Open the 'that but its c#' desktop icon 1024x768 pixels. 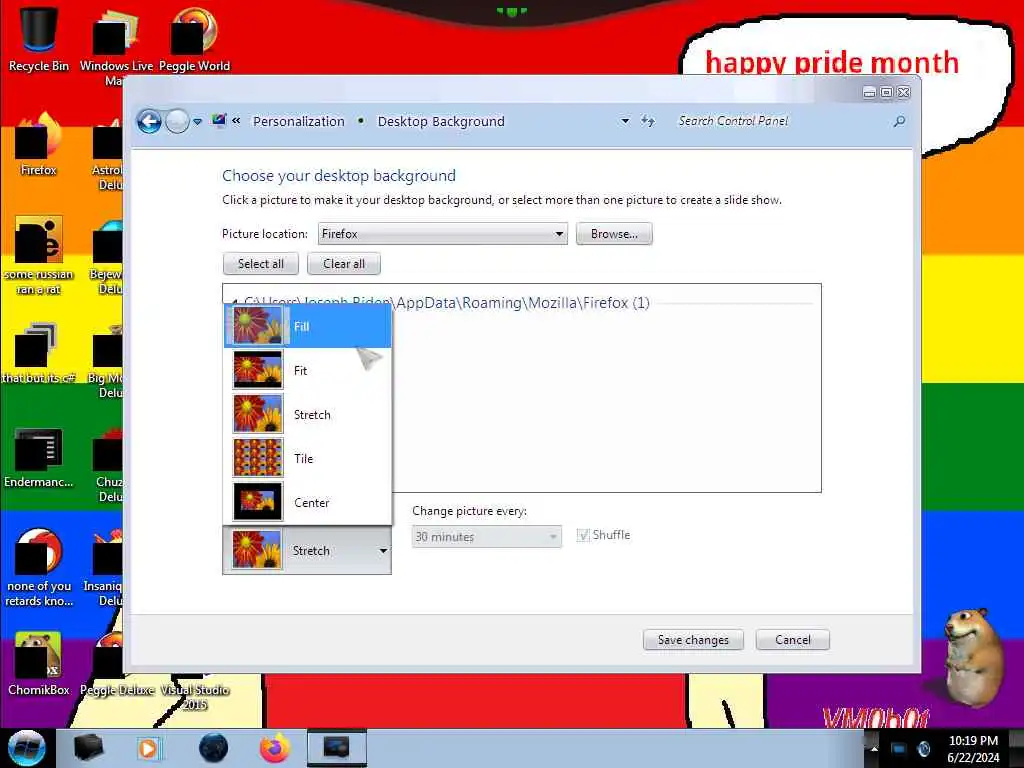click(39, 353)
